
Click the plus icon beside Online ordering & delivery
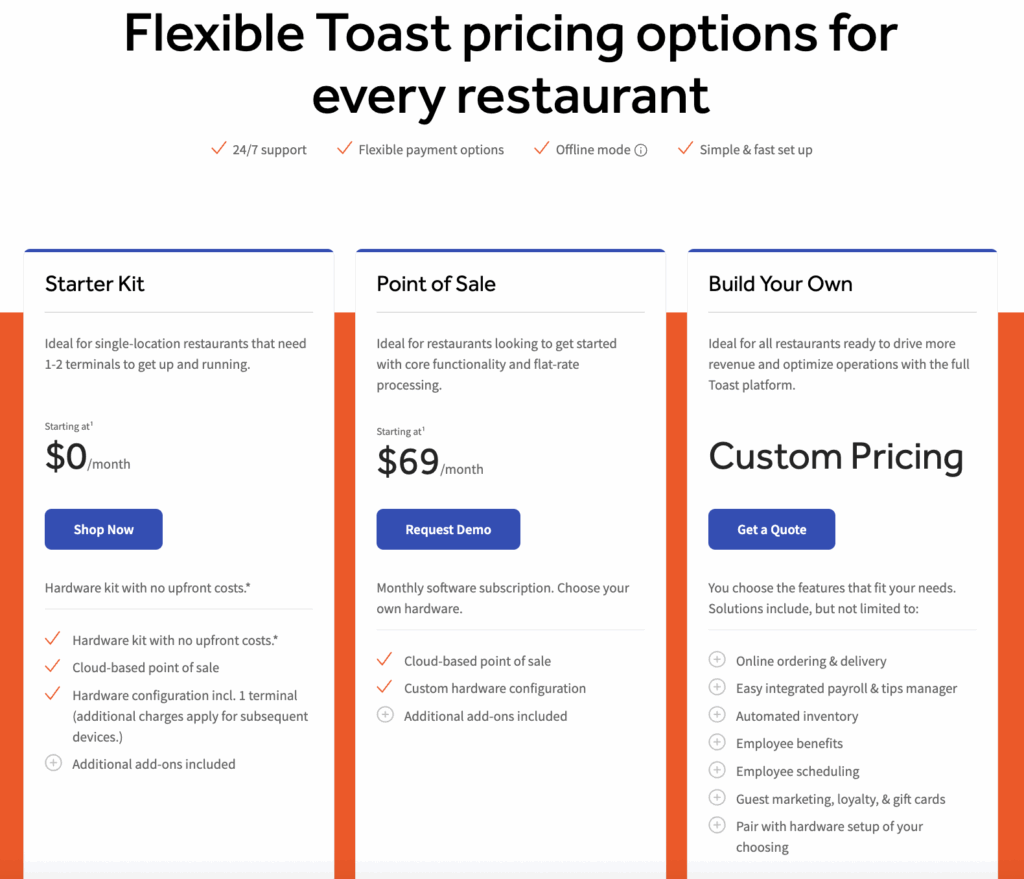click(717, 660)
